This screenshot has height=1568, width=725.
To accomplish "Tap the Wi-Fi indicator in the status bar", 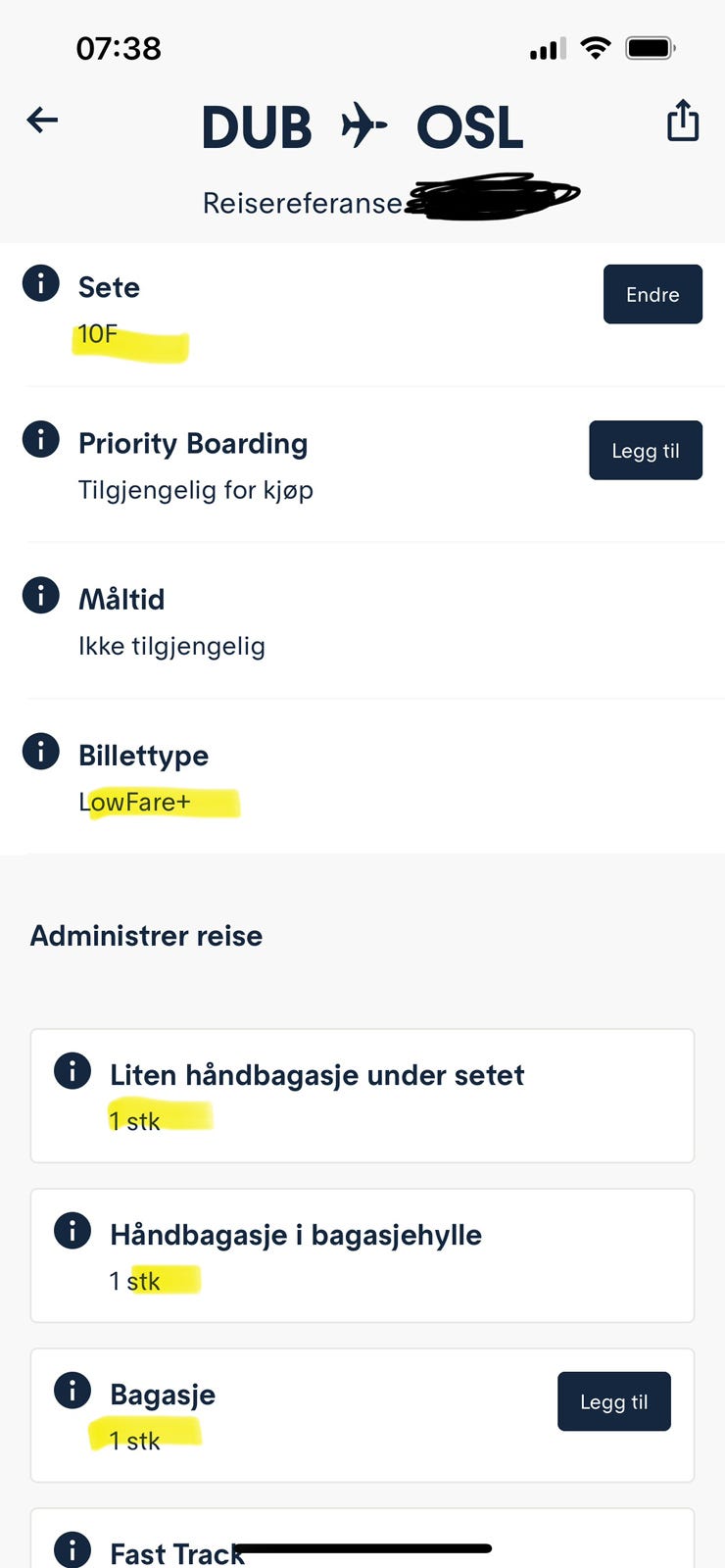I will click(596, 46).
